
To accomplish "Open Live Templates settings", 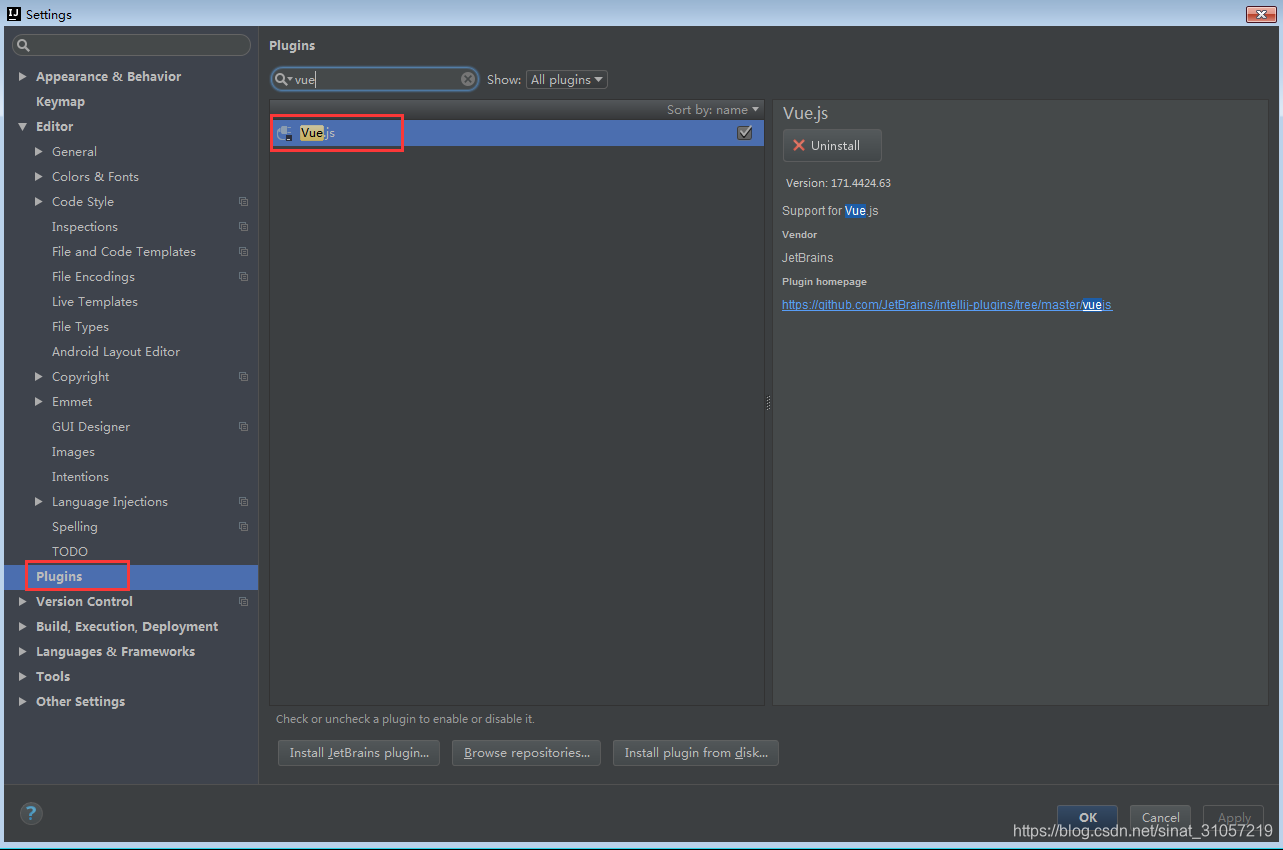I will 95,301.
